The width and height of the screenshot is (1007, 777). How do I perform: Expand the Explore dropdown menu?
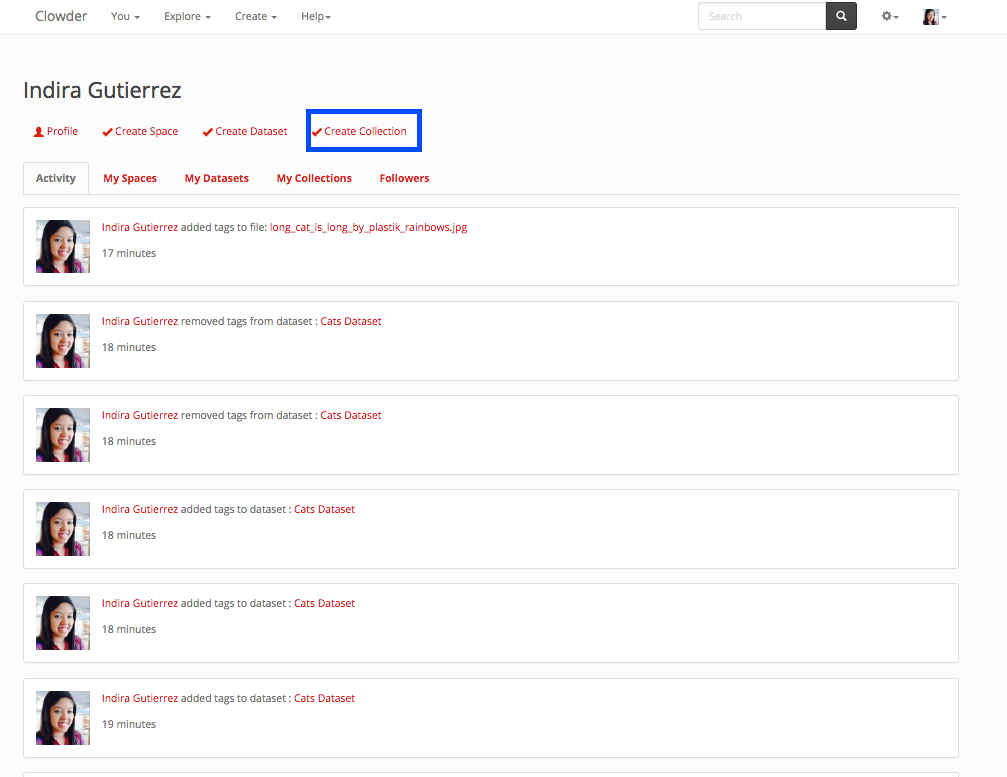(x=187, y=17)
